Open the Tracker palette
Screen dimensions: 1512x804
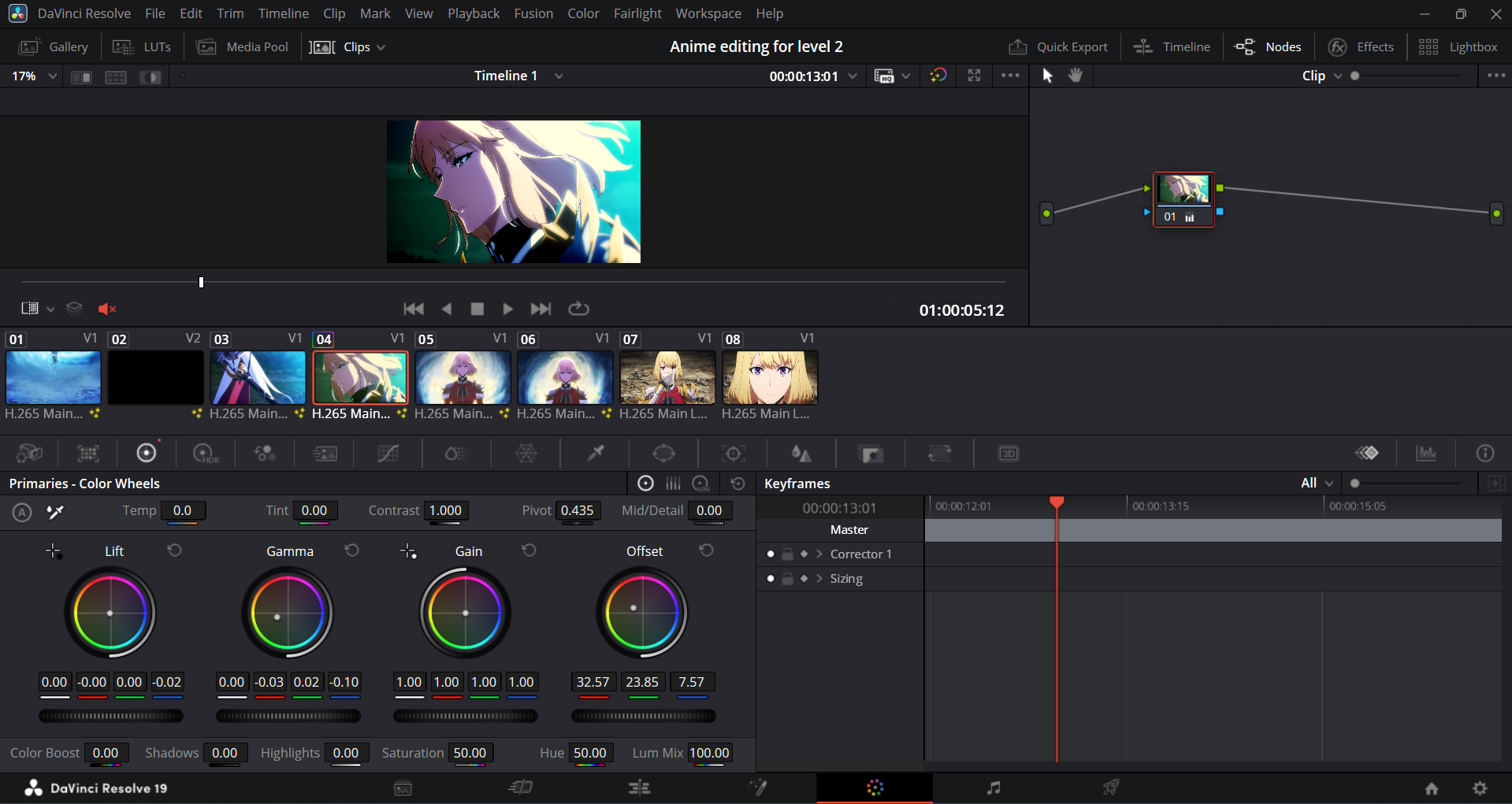(x=734, y=454)
